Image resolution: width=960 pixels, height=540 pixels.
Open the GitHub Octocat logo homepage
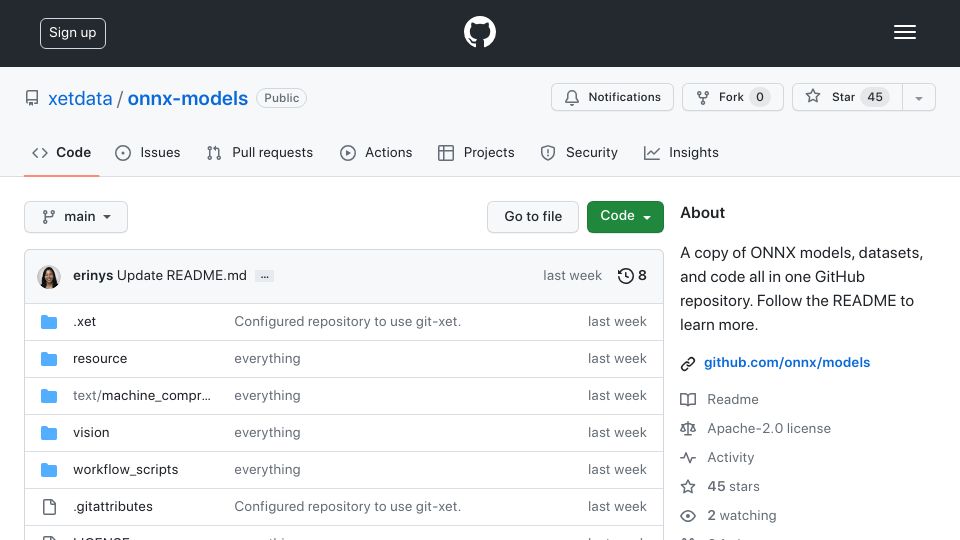(479, 32)
